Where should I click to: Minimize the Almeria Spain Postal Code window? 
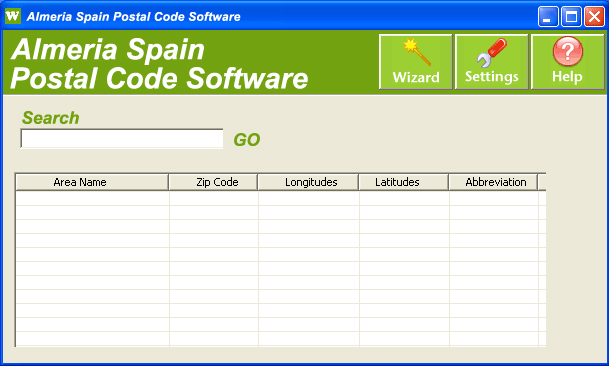[x=548, y=17]
